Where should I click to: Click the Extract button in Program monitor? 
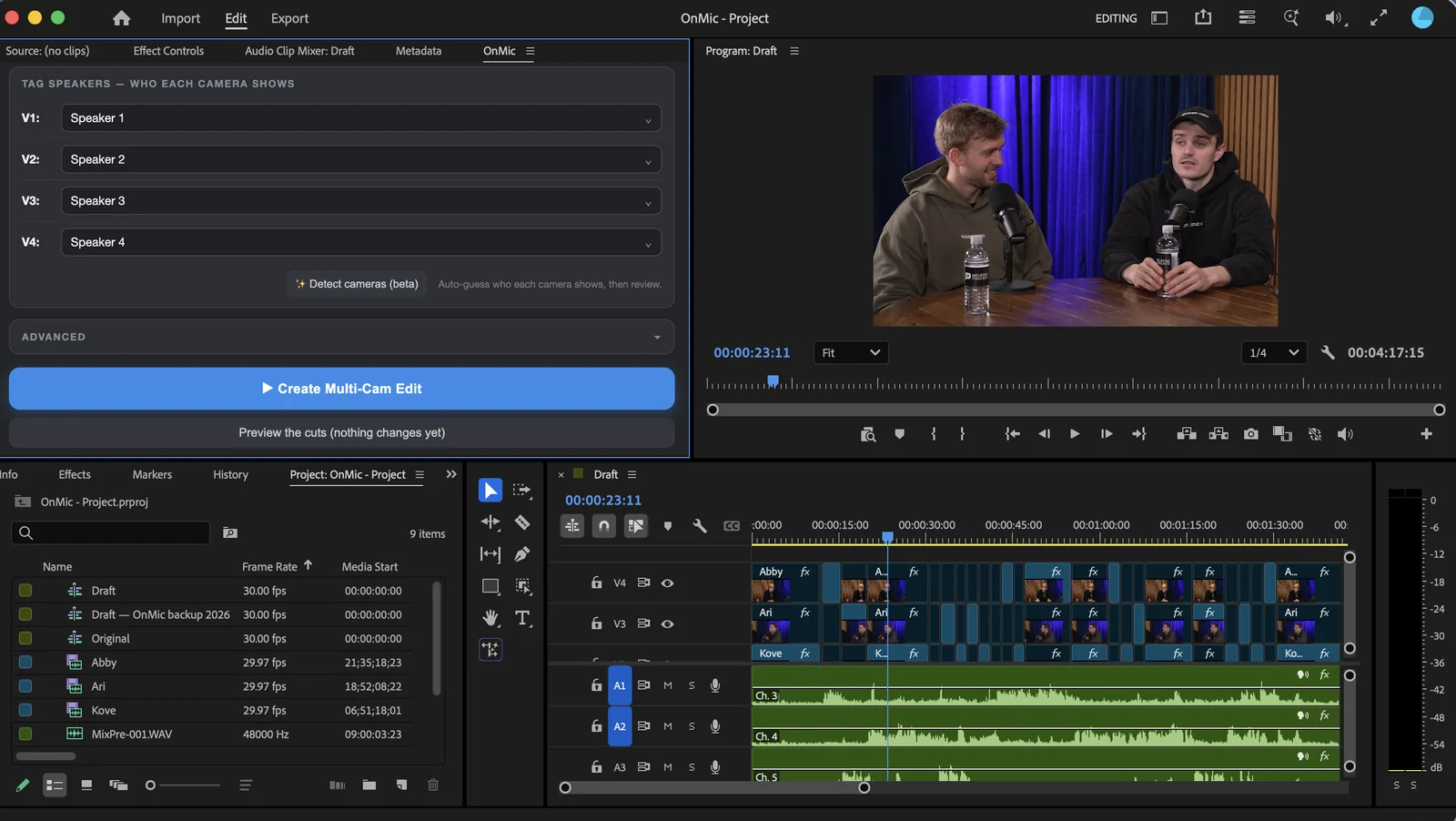1218,434
